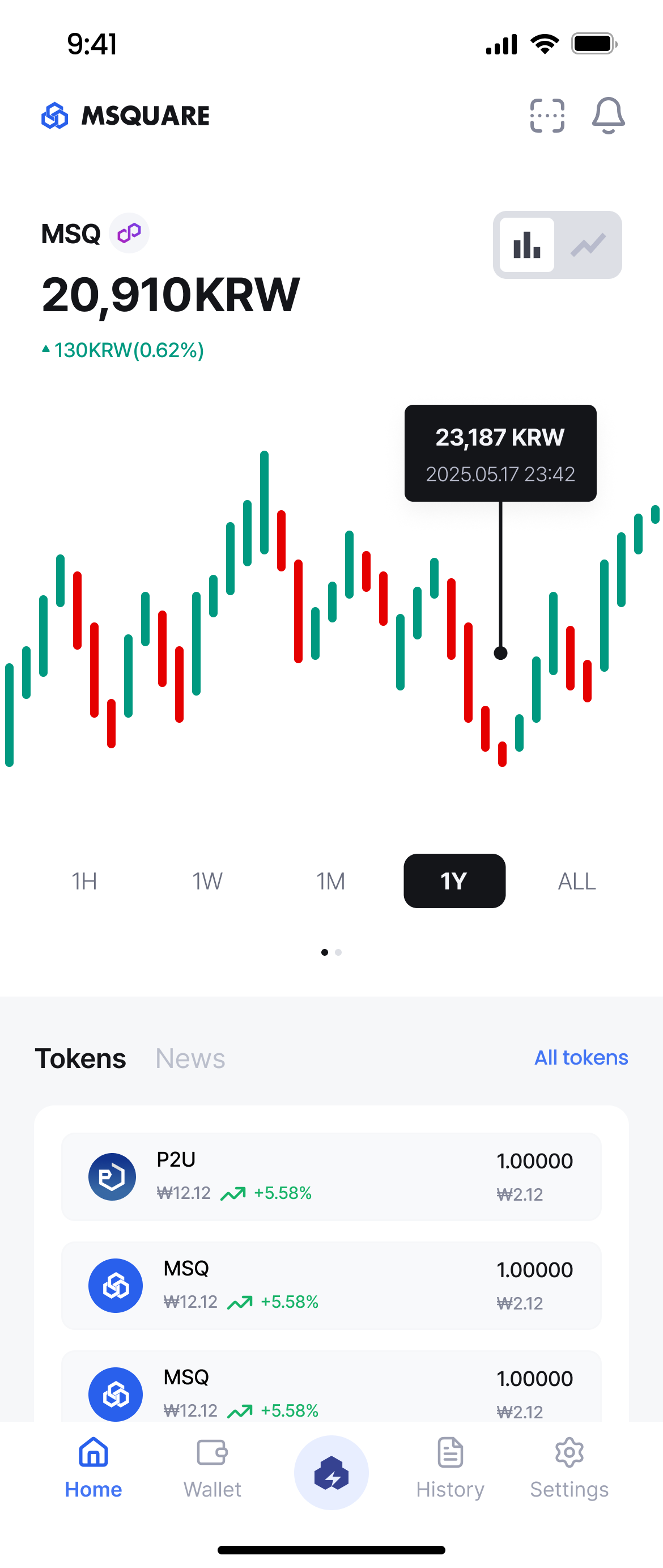The image size is (663, 1568).
Task: Open the History document icon
Action: click(450, 1452)
